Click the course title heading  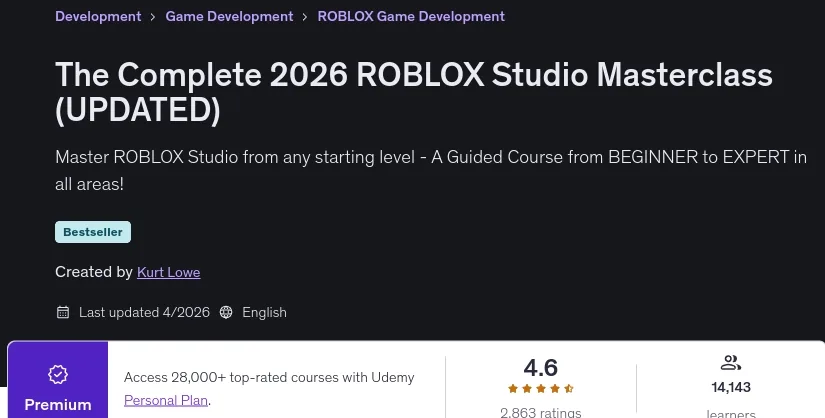(414, 92)
